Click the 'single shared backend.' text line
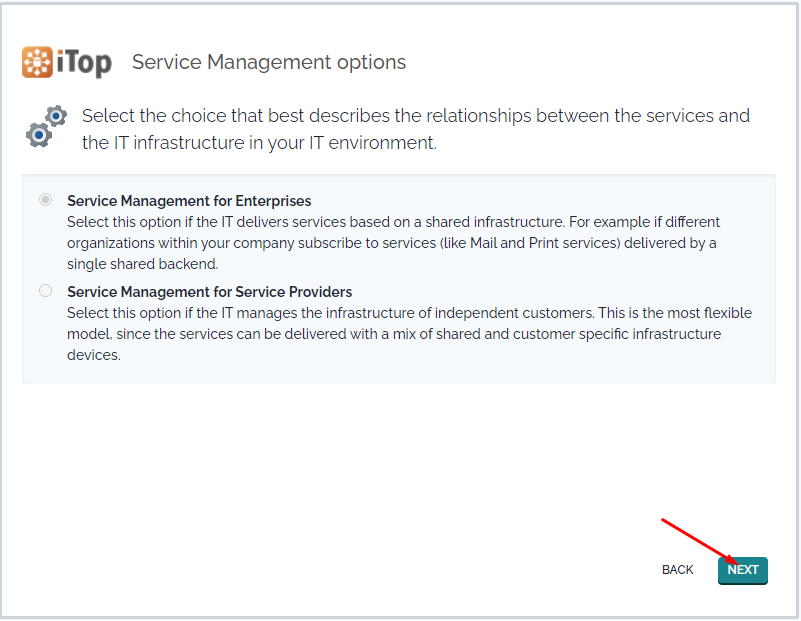The image size is (801, 621). pos(143,264)
